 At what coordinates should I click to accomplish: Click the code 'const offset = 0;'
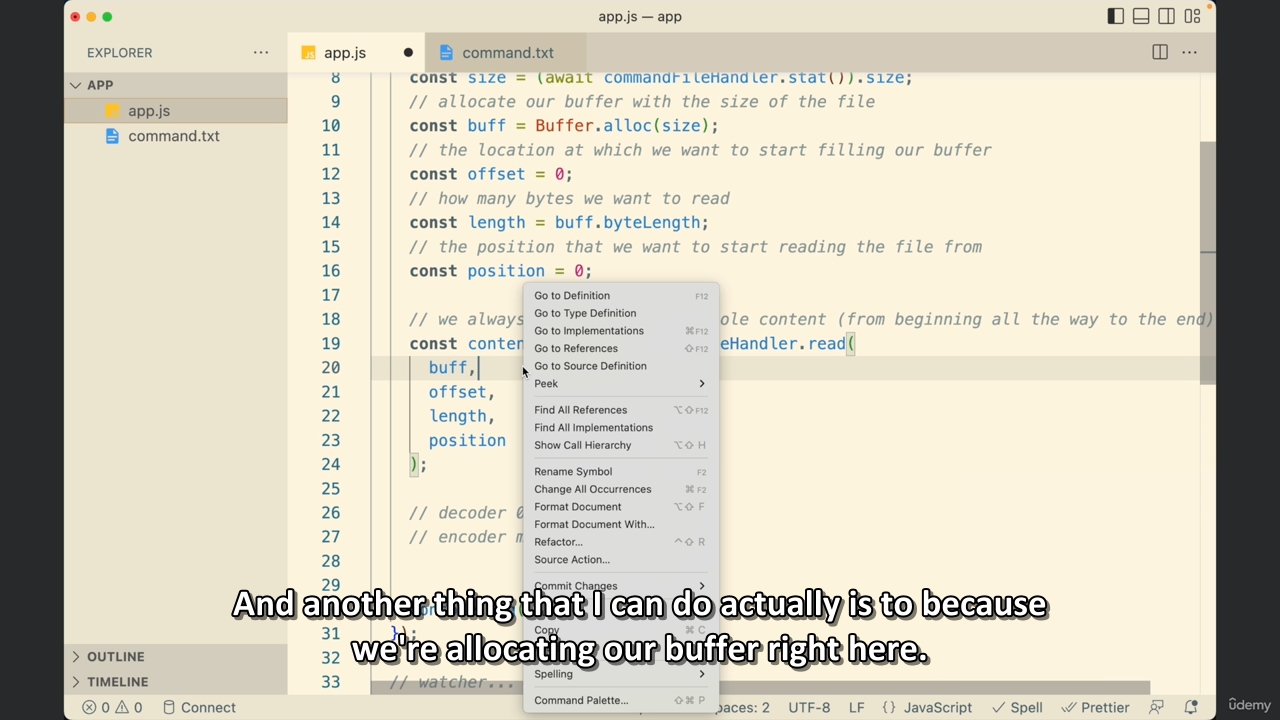click(491, 174)
